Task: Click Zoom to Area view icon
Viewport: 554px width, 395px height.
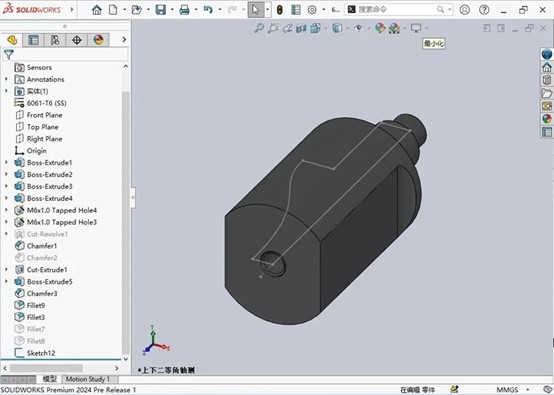Action: pyautogui.click(x=273, y=28)
